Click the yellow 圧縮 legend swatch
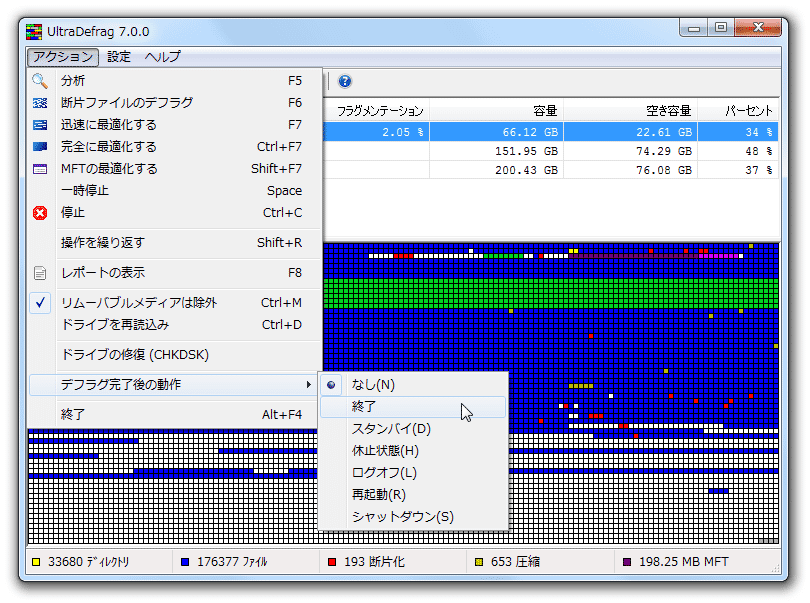This screenshot has height=603, width=810. click(x=479, y=562)
